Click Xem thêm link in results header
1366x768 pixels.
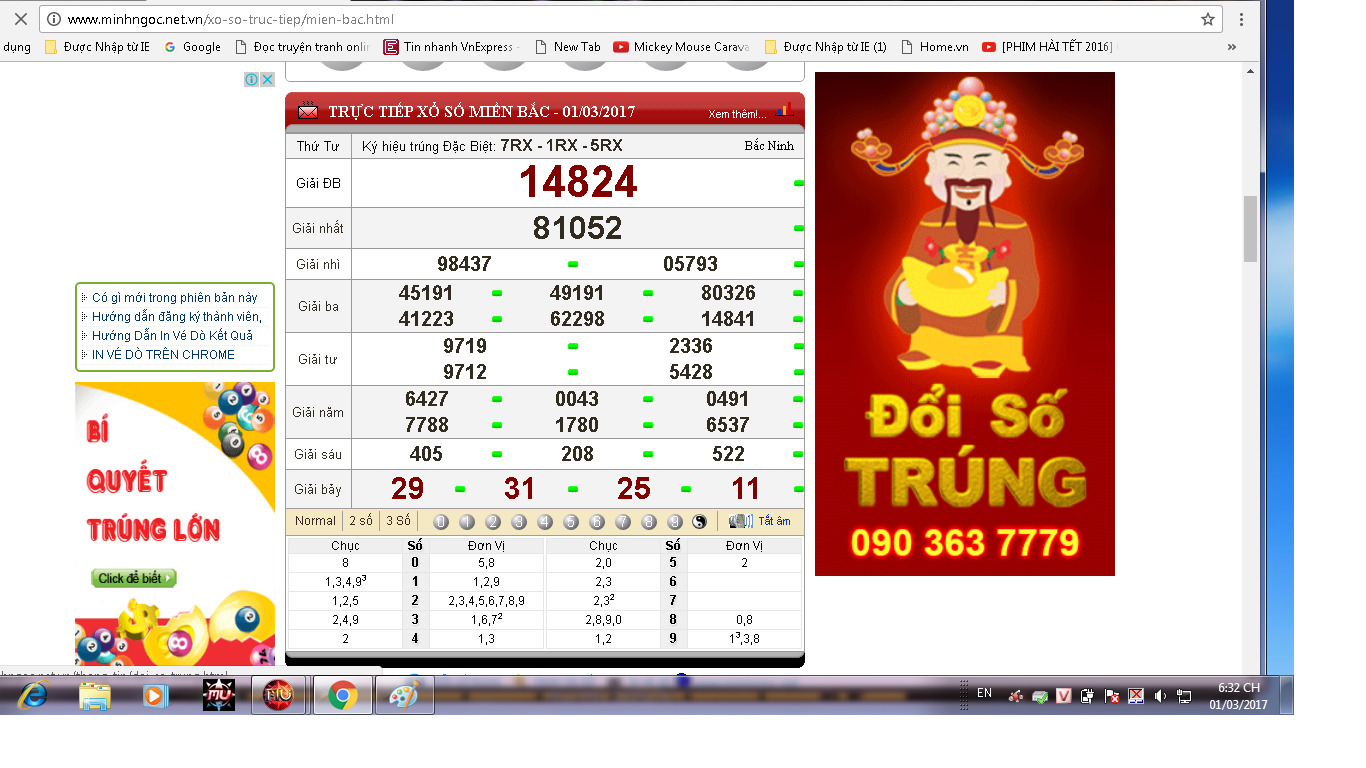737,113
